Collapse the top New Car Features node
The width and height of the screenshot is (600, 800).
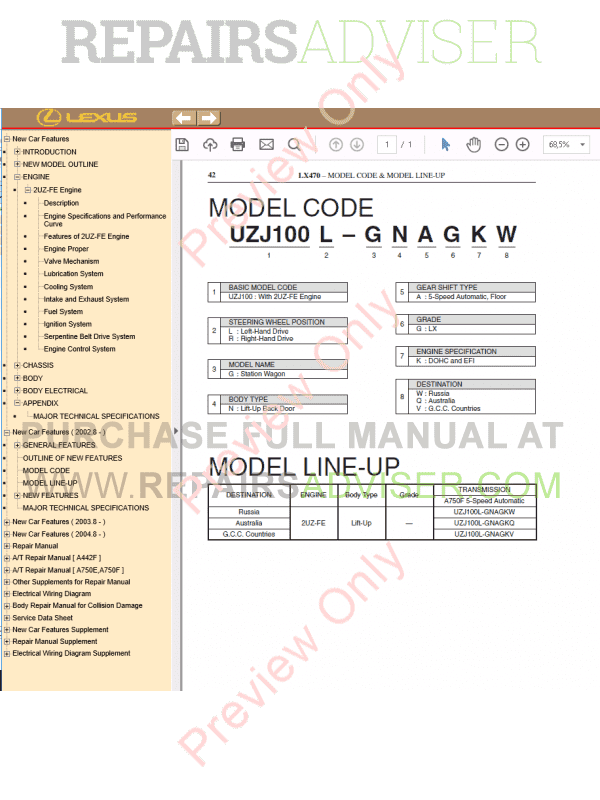7,139
